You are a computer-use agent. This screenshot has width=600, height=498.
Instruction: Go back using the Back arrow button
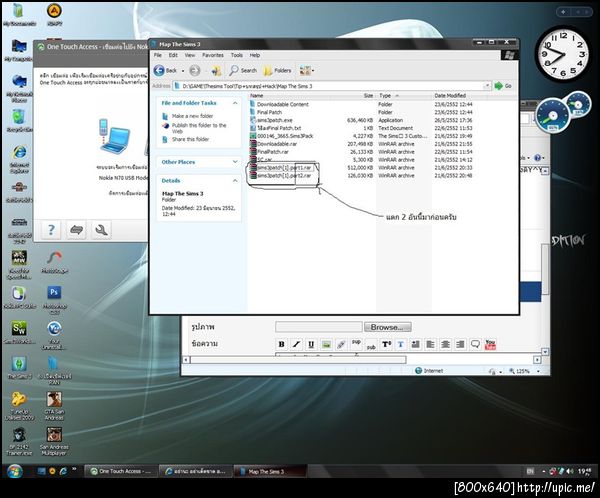point(165,70)
